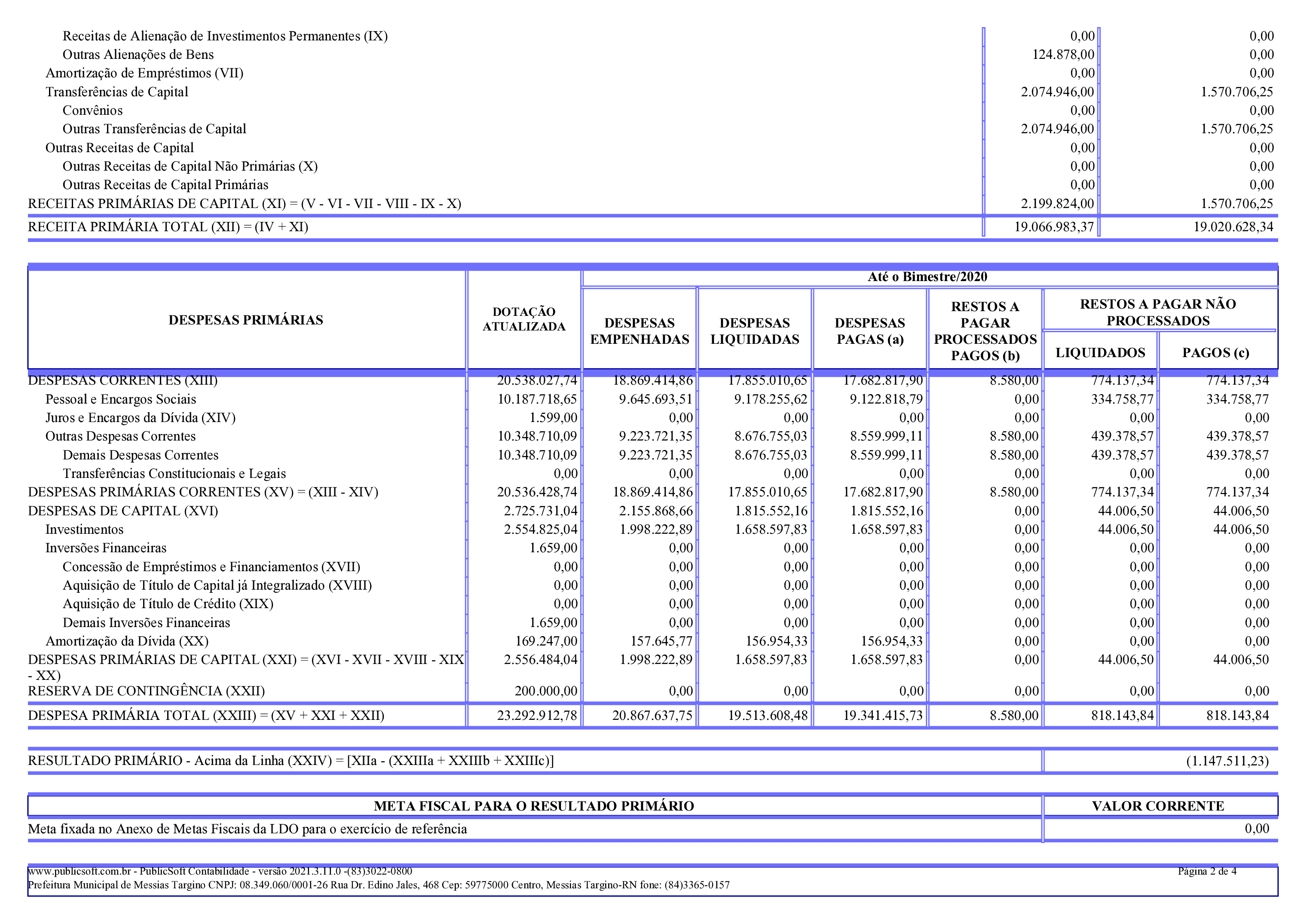Click the www.publicsoft.com.br footer link

pos(79,871)
